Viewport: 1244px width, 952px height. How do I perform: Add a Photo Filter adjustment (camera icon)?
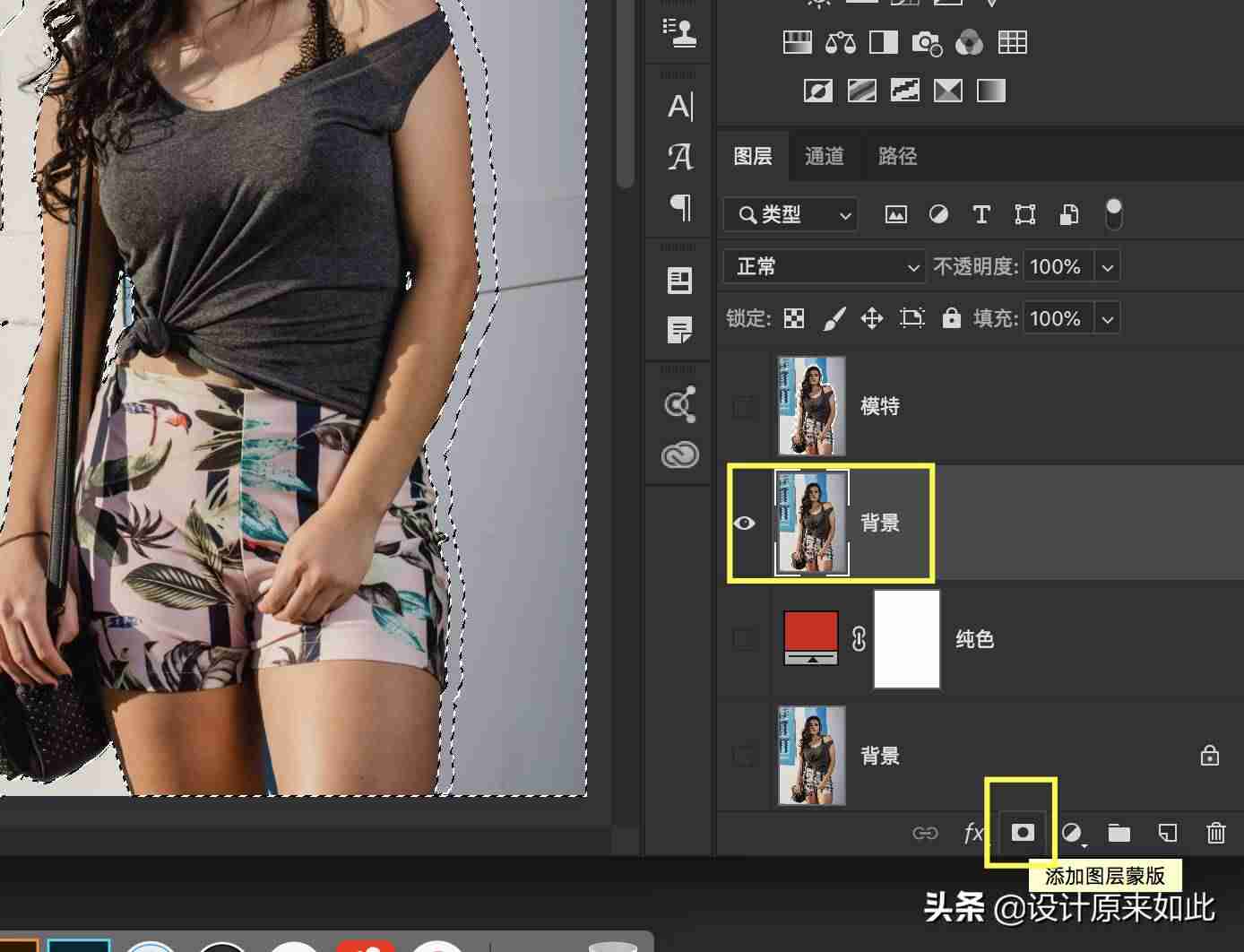pyautogui.click(x=927, y=42)
